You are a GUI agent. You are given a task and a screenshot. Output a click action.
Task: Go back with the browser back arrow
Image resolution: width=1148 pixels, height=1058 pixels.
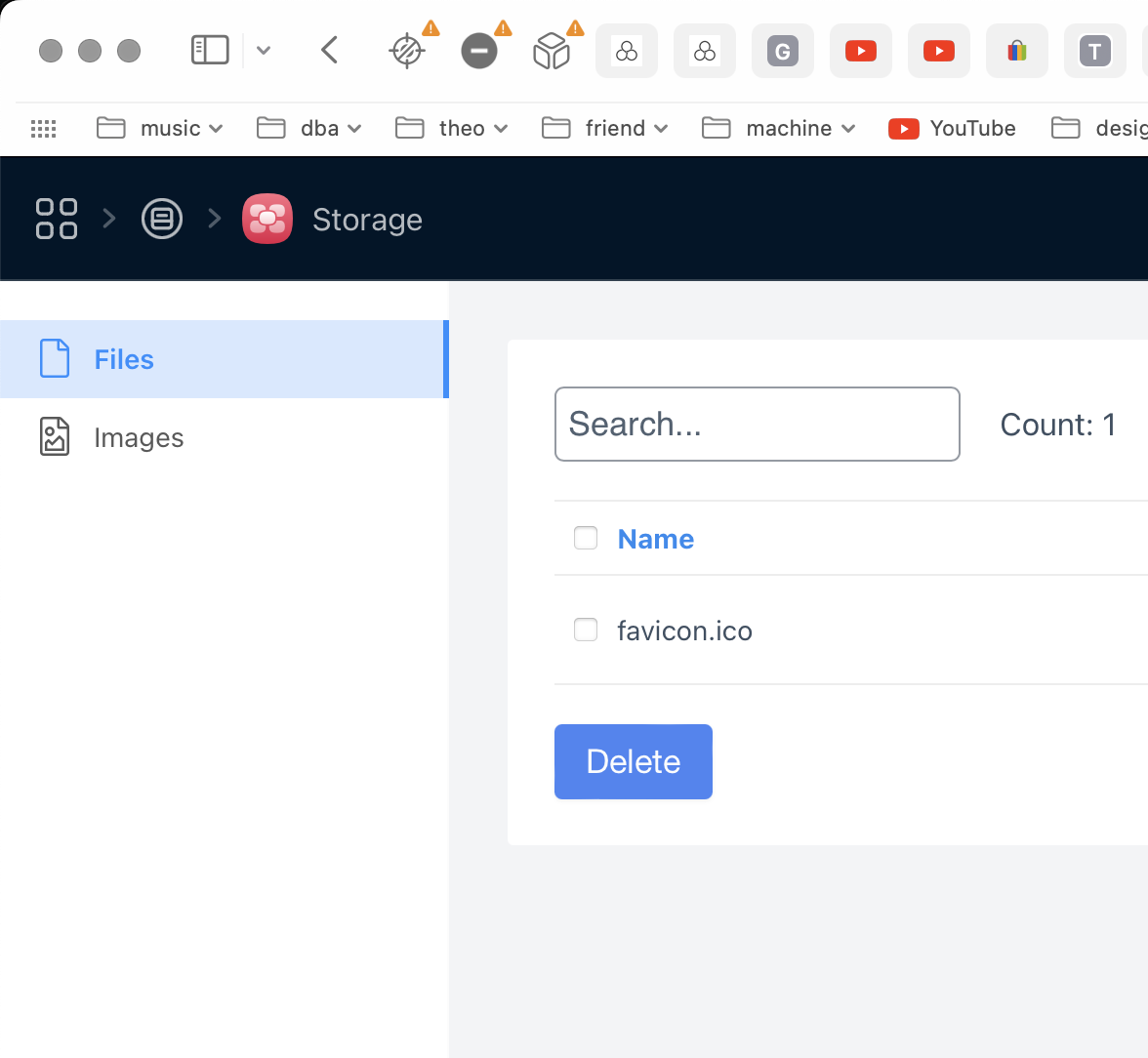(x=330, y=50)
